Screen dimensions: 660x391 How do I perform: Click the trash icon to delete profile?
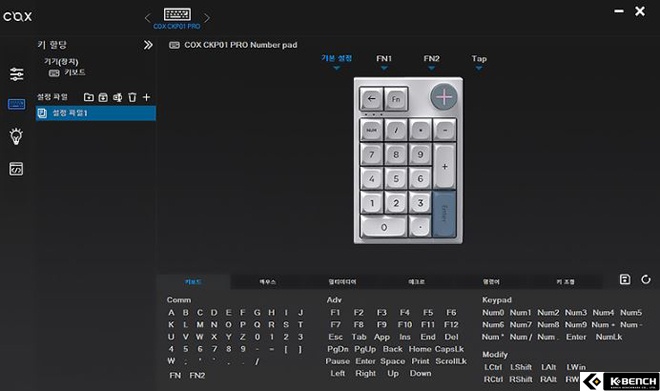coord(132,97)
